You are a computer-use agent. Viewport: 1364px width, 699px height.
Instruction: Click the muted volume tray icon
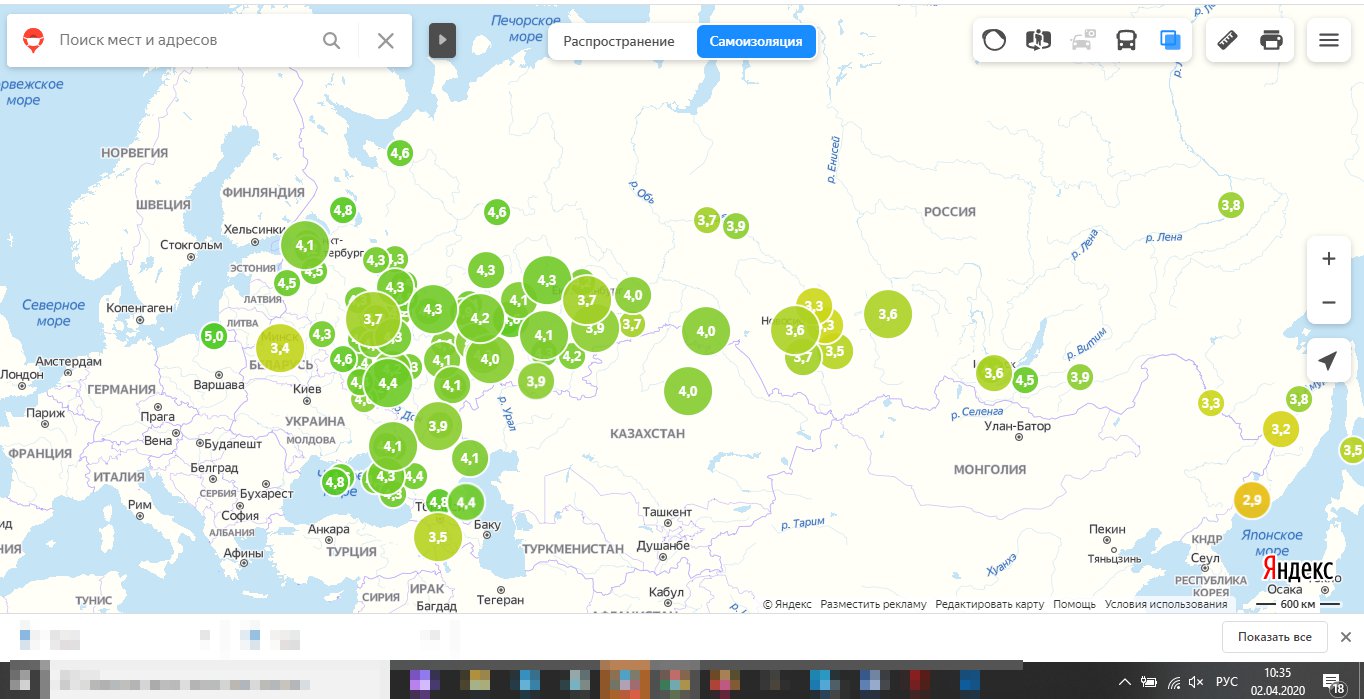(1197, 682)
